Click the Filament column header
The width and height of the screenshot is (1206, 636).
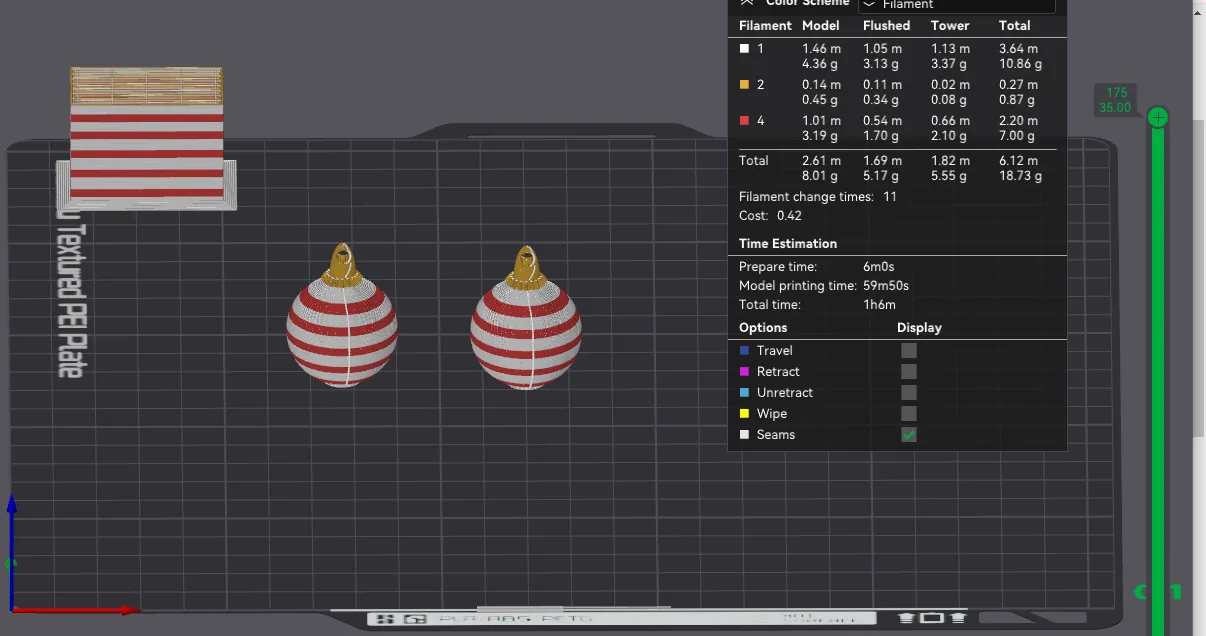tap(765, 26)
